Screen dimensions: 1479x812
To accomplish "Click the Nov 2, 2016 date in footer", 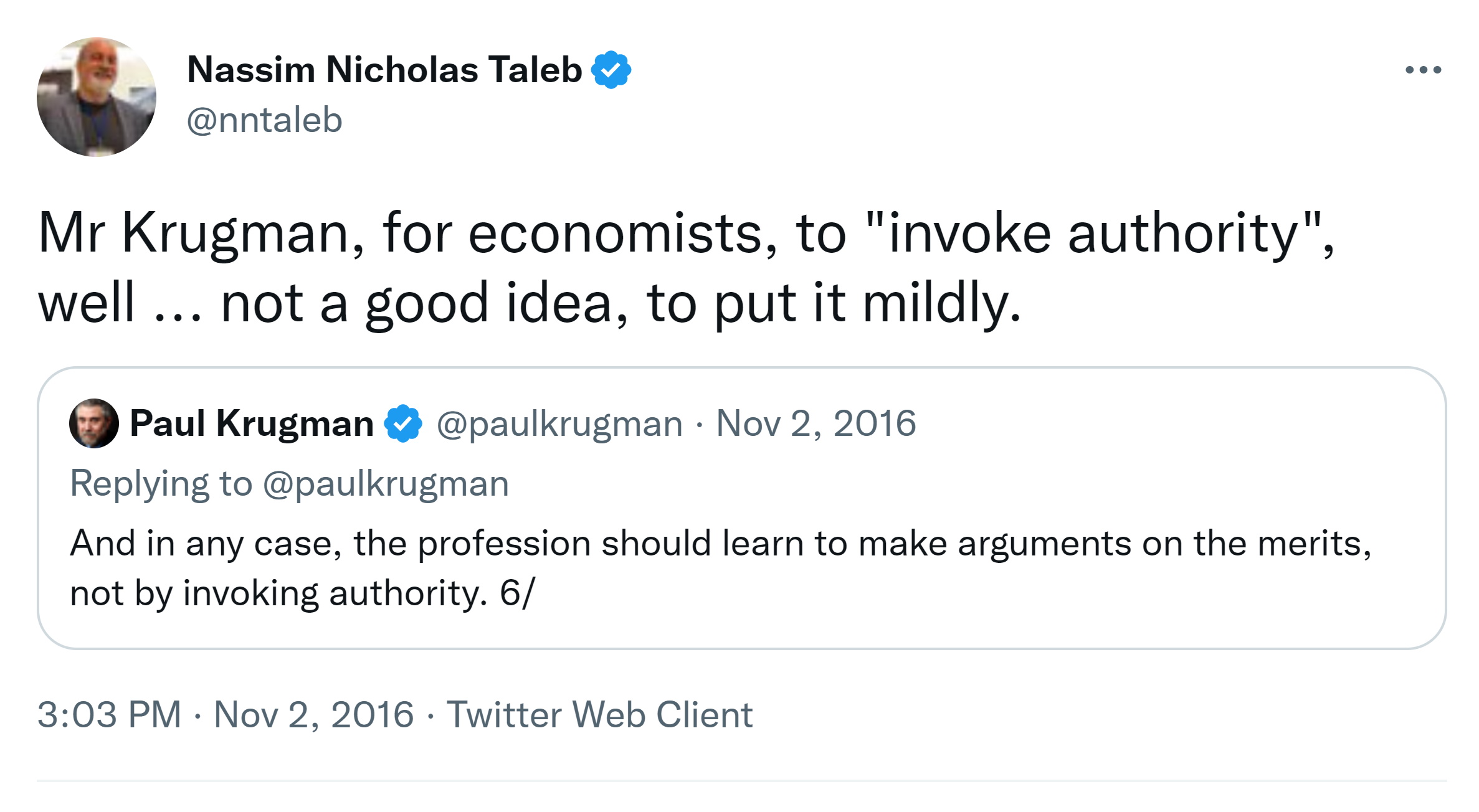I will 313,714.
